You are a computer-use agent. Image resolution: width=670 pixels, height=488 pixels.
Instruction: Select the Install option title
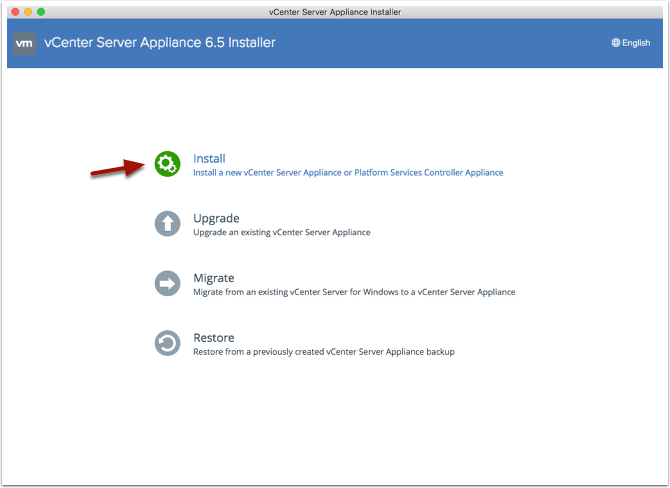coord(209,158)
